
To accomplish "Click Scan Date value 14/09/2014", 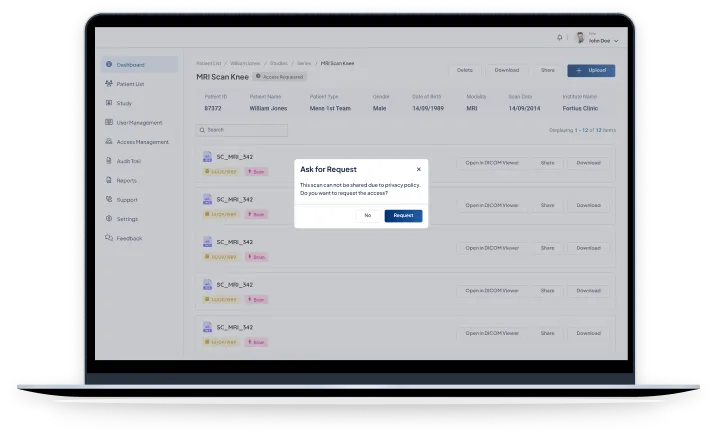I will click(x=524, y=108).
